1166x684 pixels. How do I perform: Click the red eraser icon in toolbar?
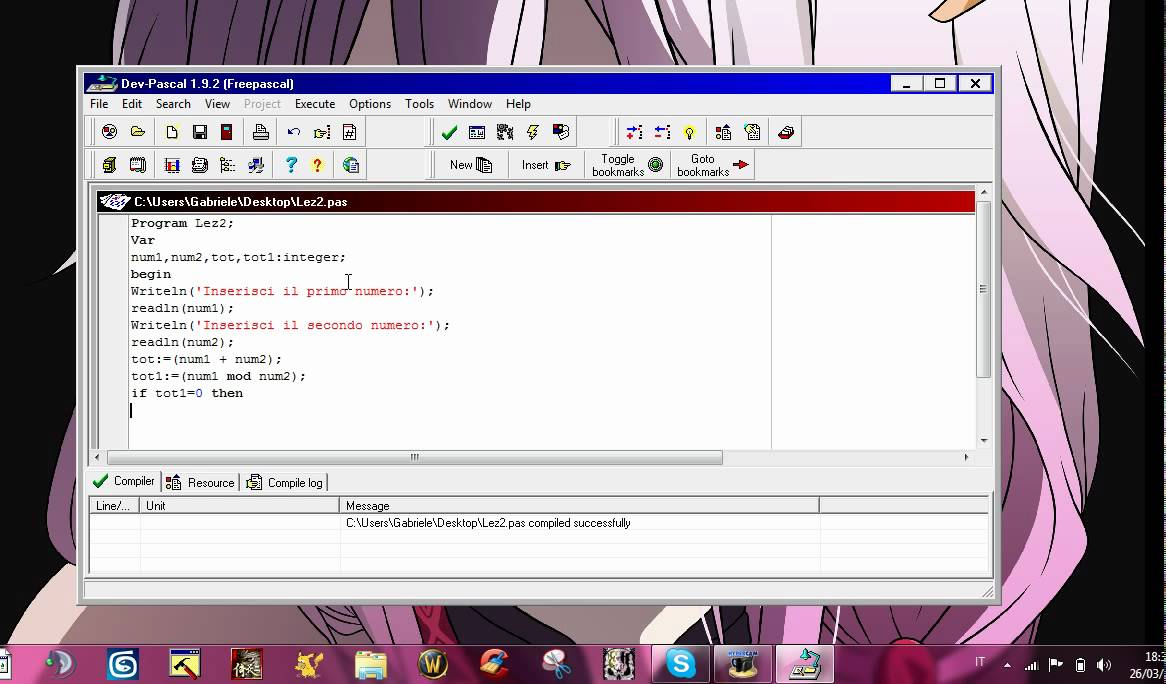point(786,132)
